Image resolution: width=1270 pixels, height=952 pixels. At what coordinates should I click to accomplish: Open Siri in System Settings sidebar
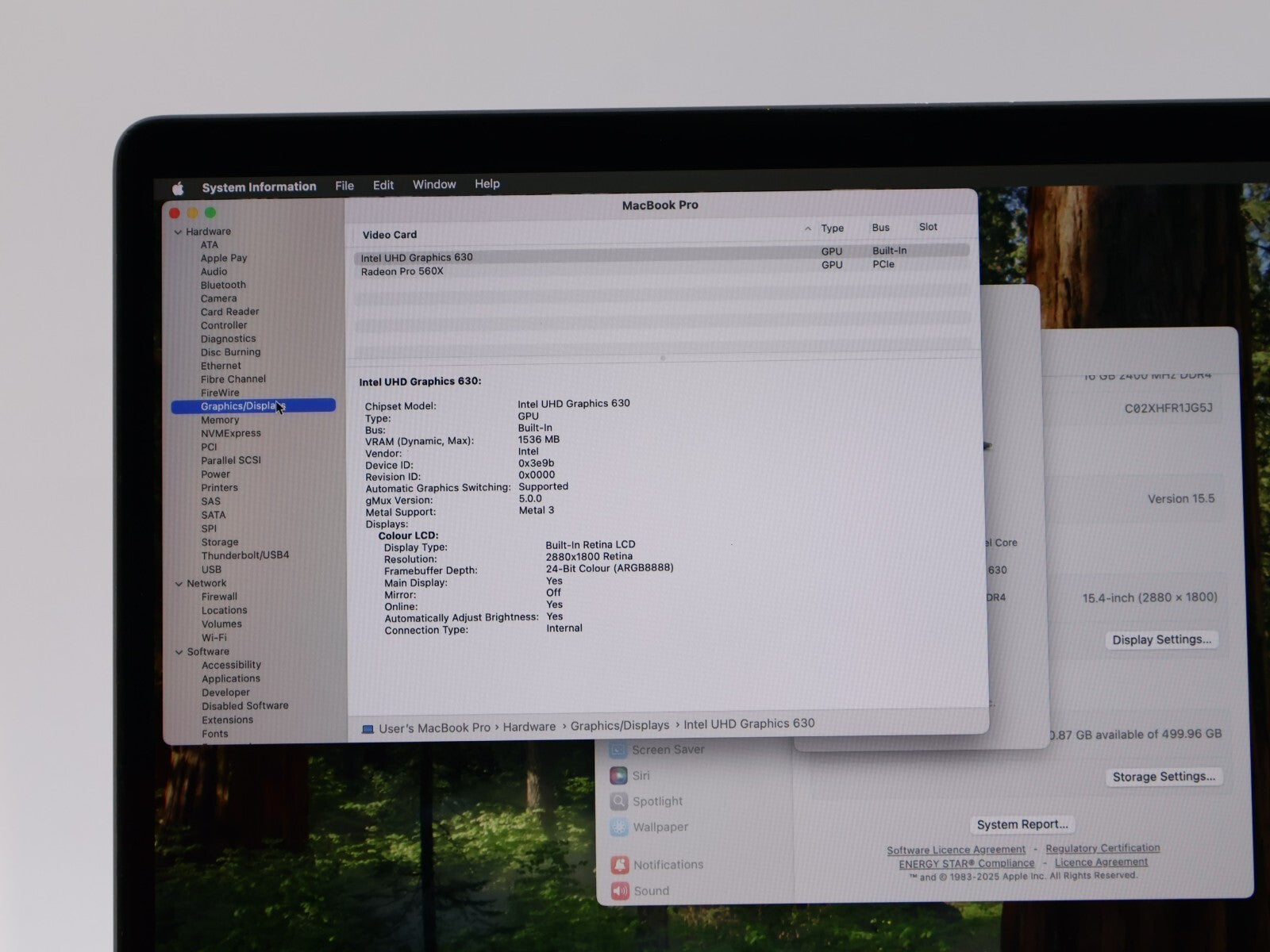[x=629, y=776]
